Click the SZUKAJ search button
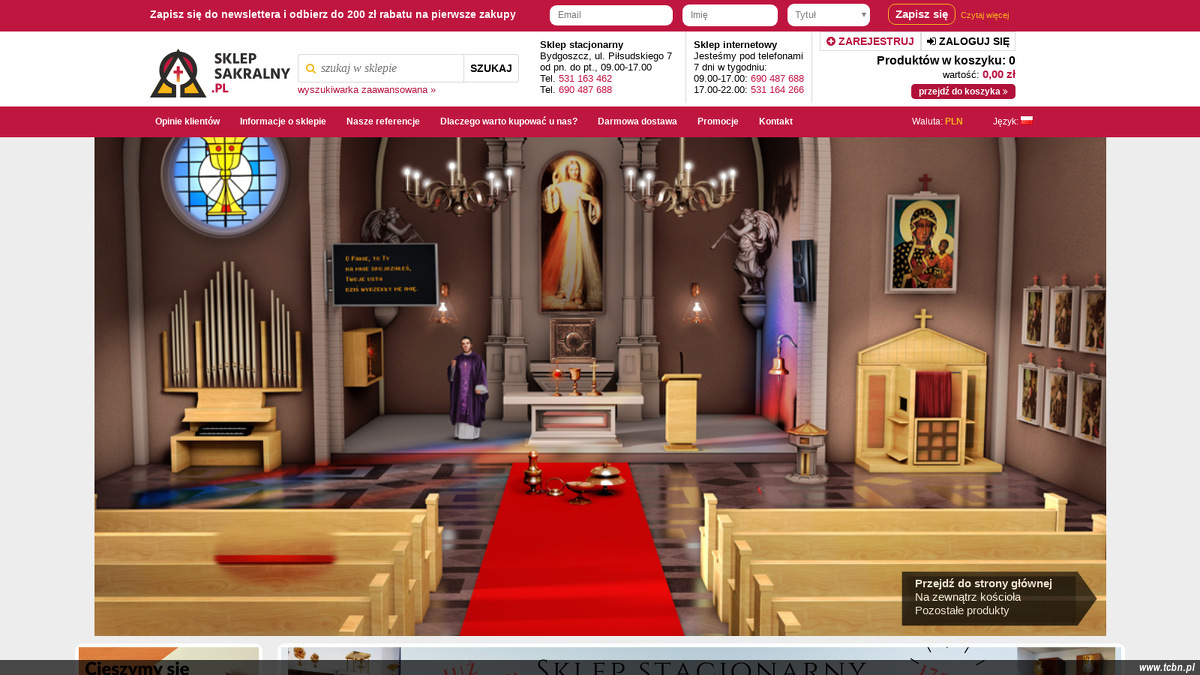This screenshot has height=675, width=1200. [x=491, y=68]
